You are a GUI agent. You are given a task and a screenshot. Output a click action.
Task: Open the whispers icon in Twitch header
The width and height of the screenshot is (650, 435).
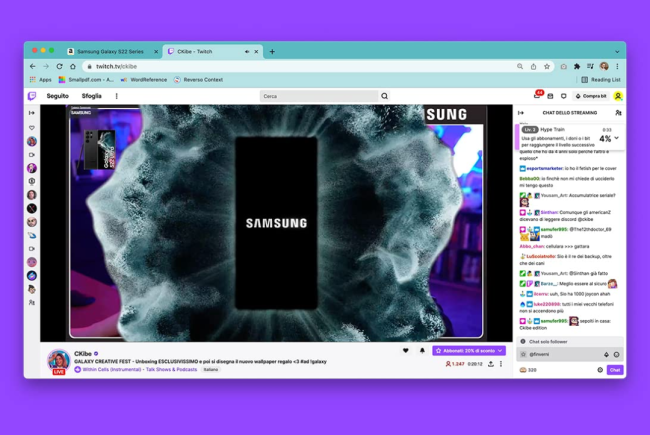[x=563, y=96]
